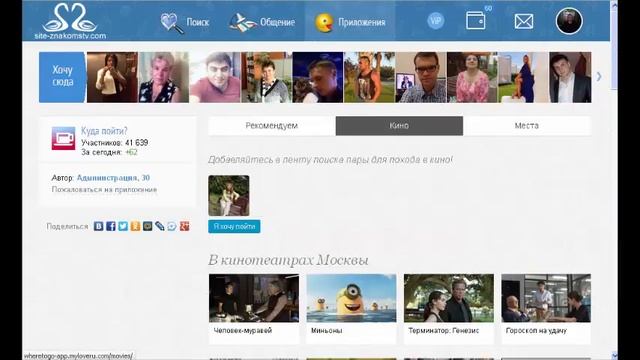Open the envelope messages icon
This screenshot has height=360, width=640.
pos(524,21)
